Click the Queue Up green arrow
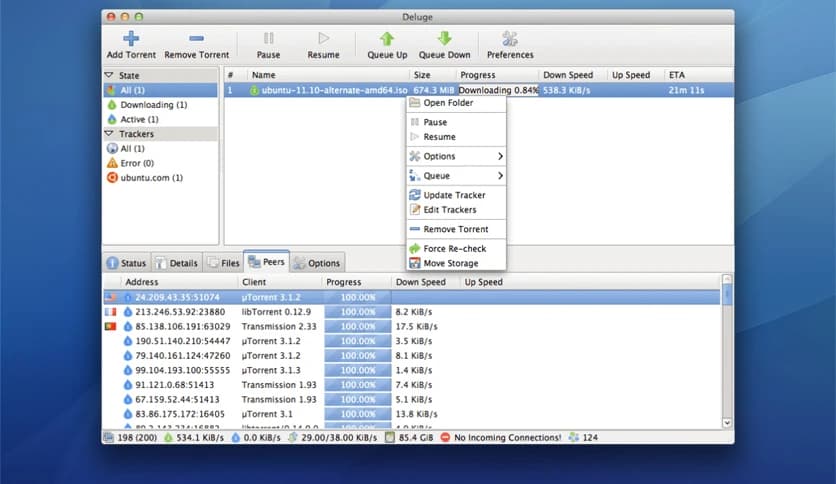The image size is (836, 484). (387, 38)
